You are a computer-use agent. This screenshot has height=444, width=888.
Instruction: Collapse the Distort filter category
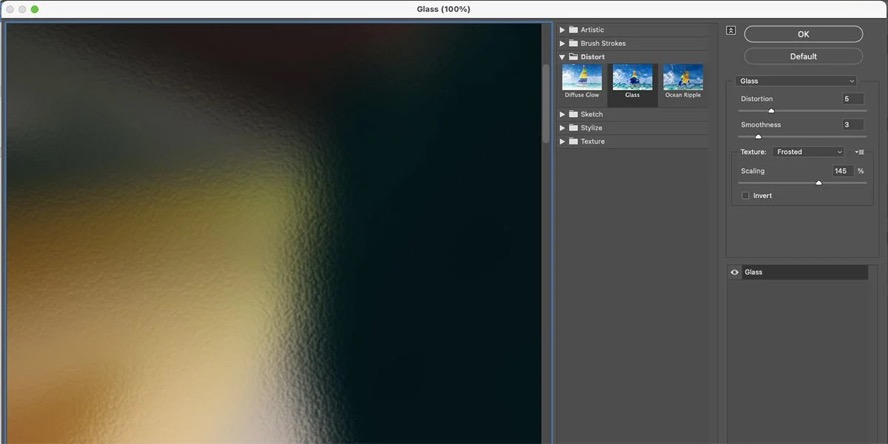point(562,57)
